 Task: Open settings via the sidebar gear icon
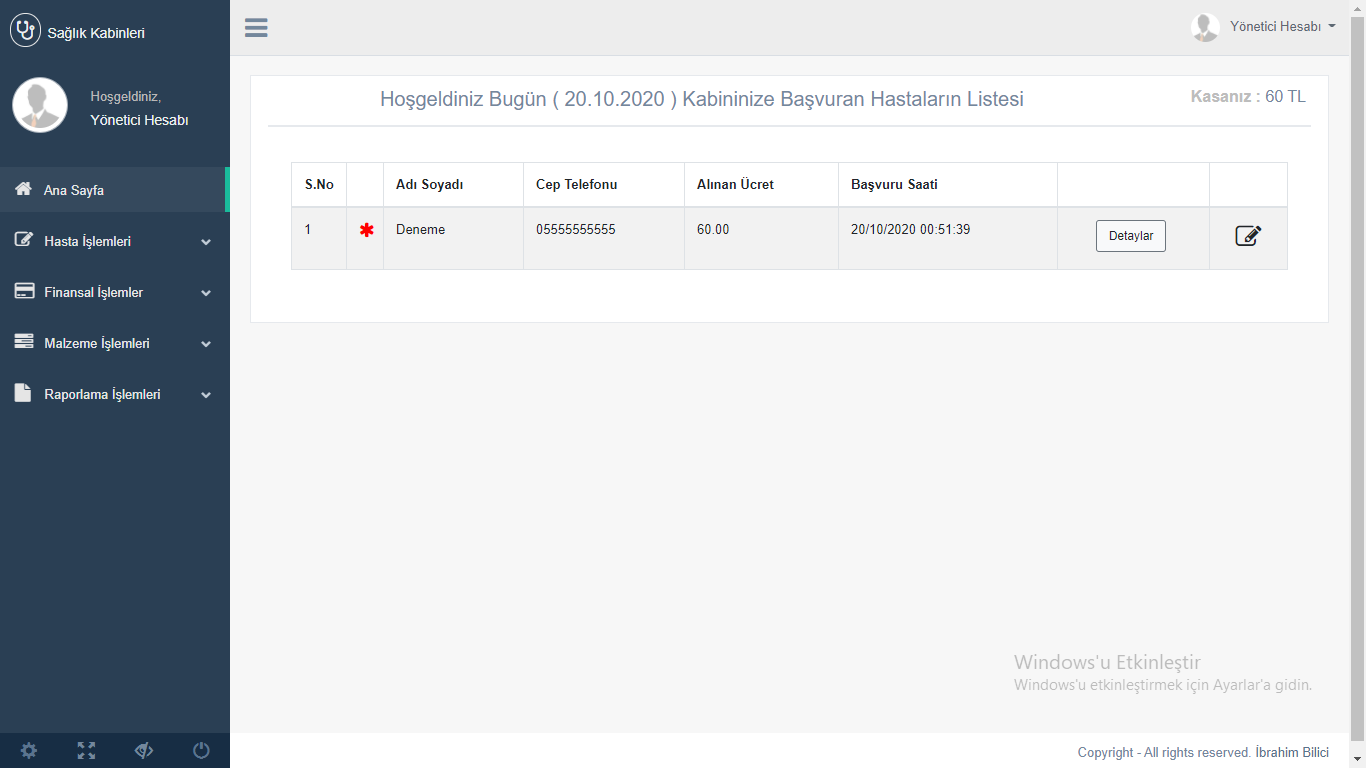pyautogui.click(x=29, y=750)
